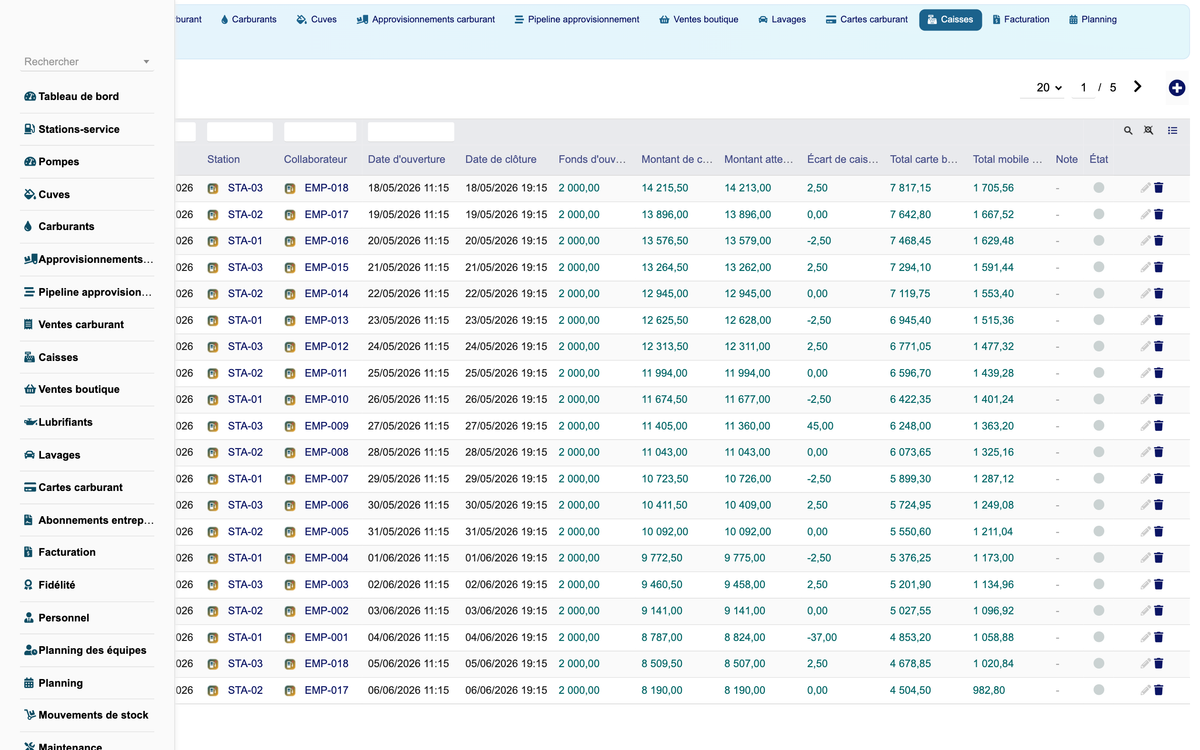Edit the EMP-012 row
This screenshot has height=750, width=1200.
(1145, 346)
